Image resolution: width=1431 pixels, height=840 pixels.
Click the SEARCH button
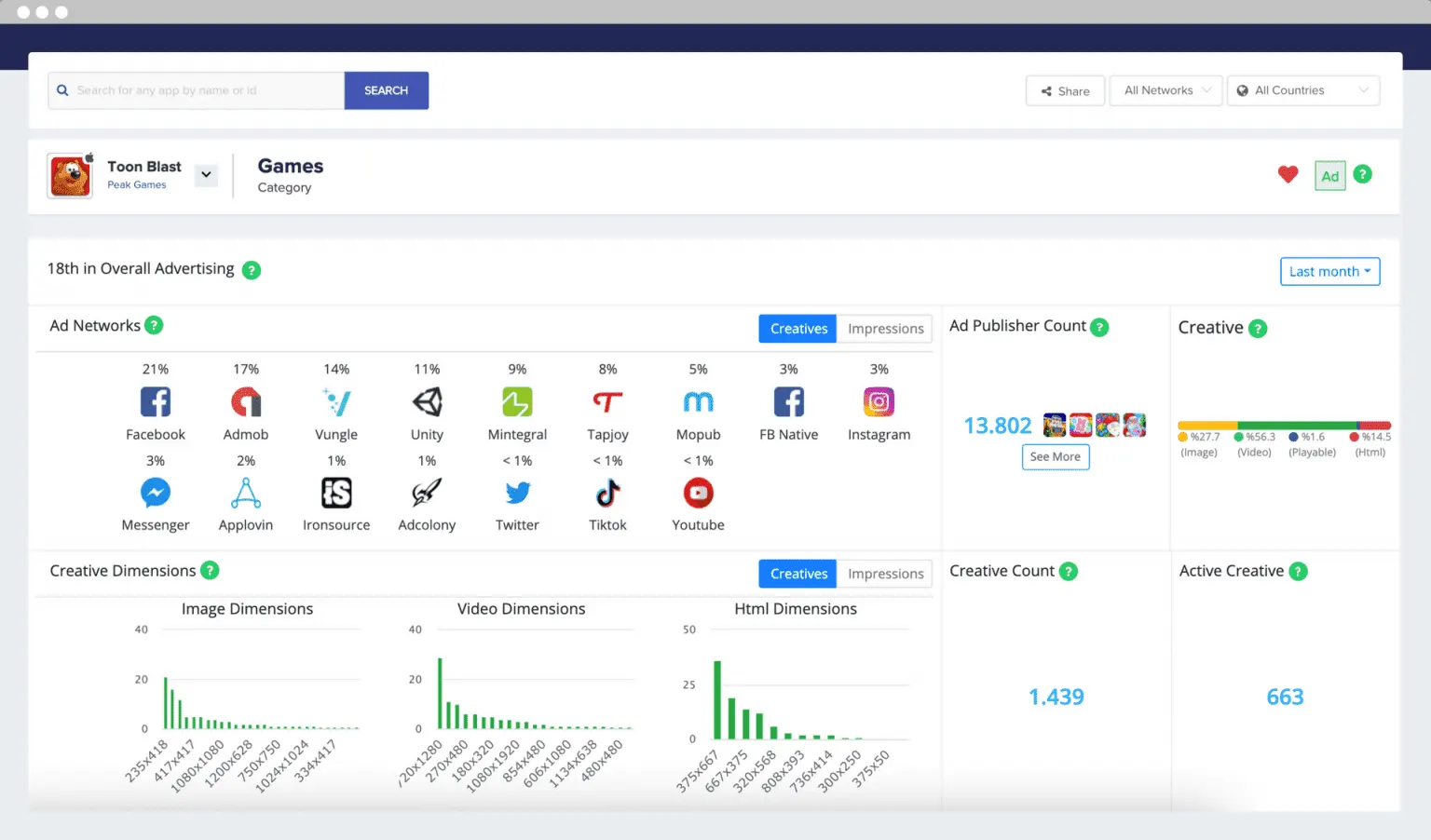click(x=387, y=90)
